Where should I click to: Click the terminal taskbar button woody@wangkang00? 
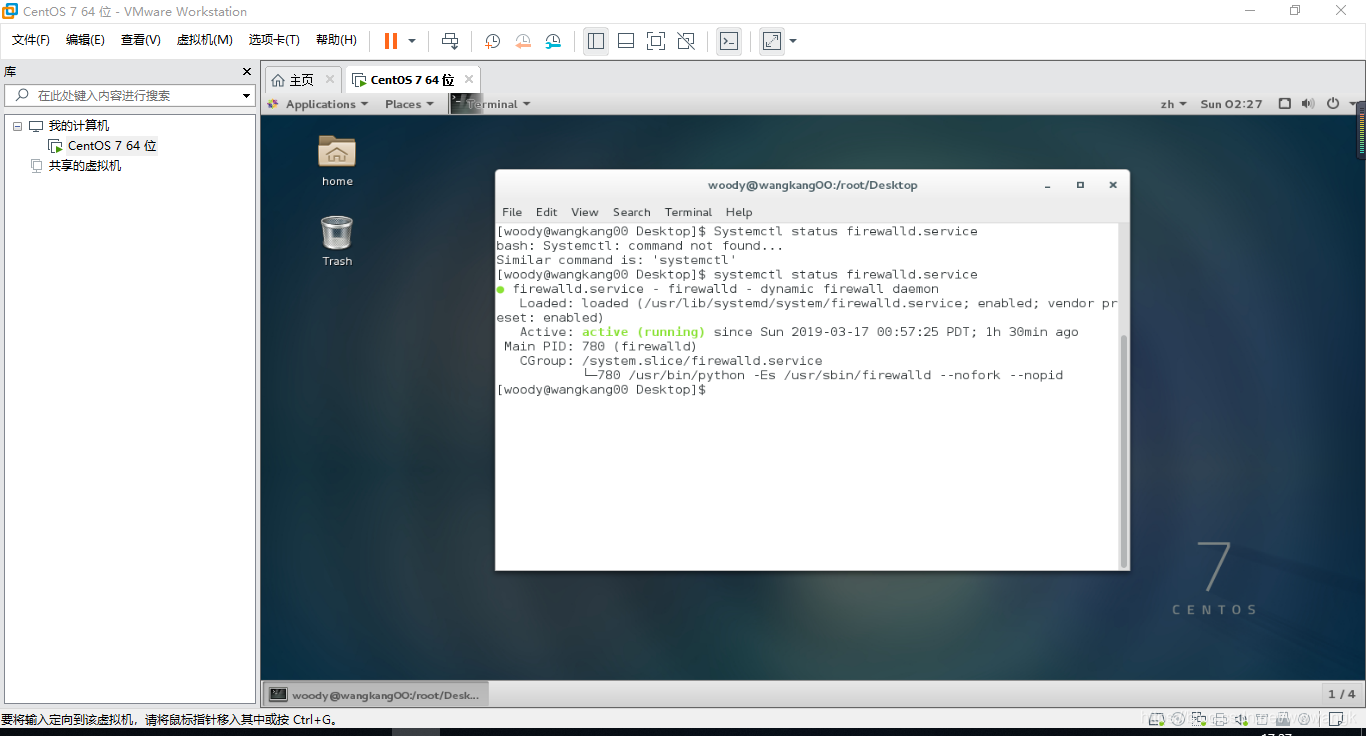click(x=375, y=694)
